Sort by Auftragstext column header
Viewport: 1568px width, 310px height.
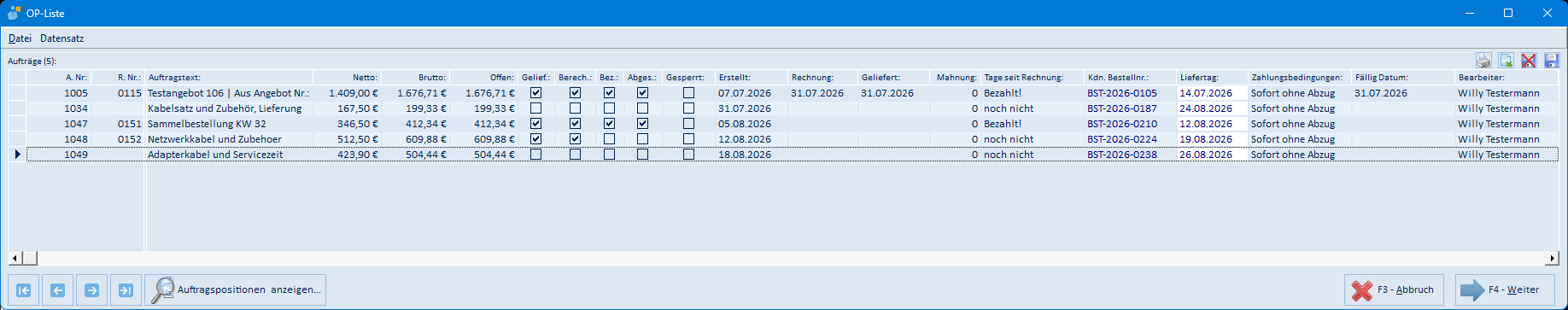tap(229, 78)
